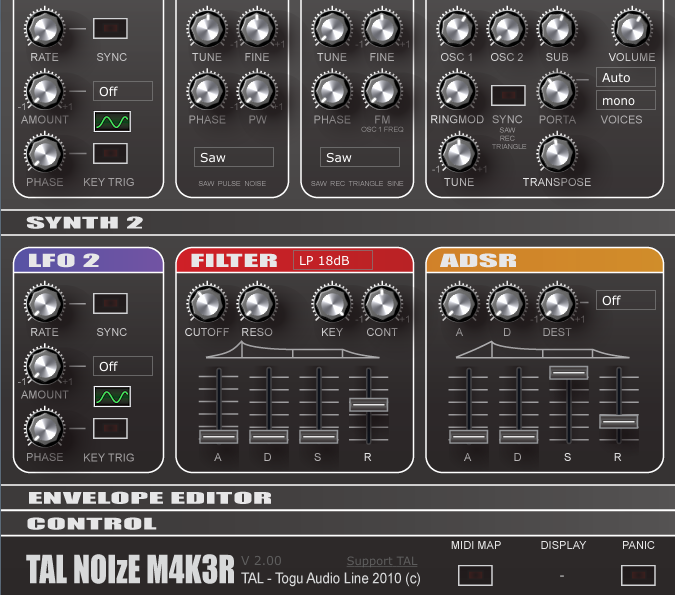Image resolution: width=675 pixels, height=595 pixels.
Task: Select the LFO 1 sine waveform display
Action: click(x=112, y=122)
